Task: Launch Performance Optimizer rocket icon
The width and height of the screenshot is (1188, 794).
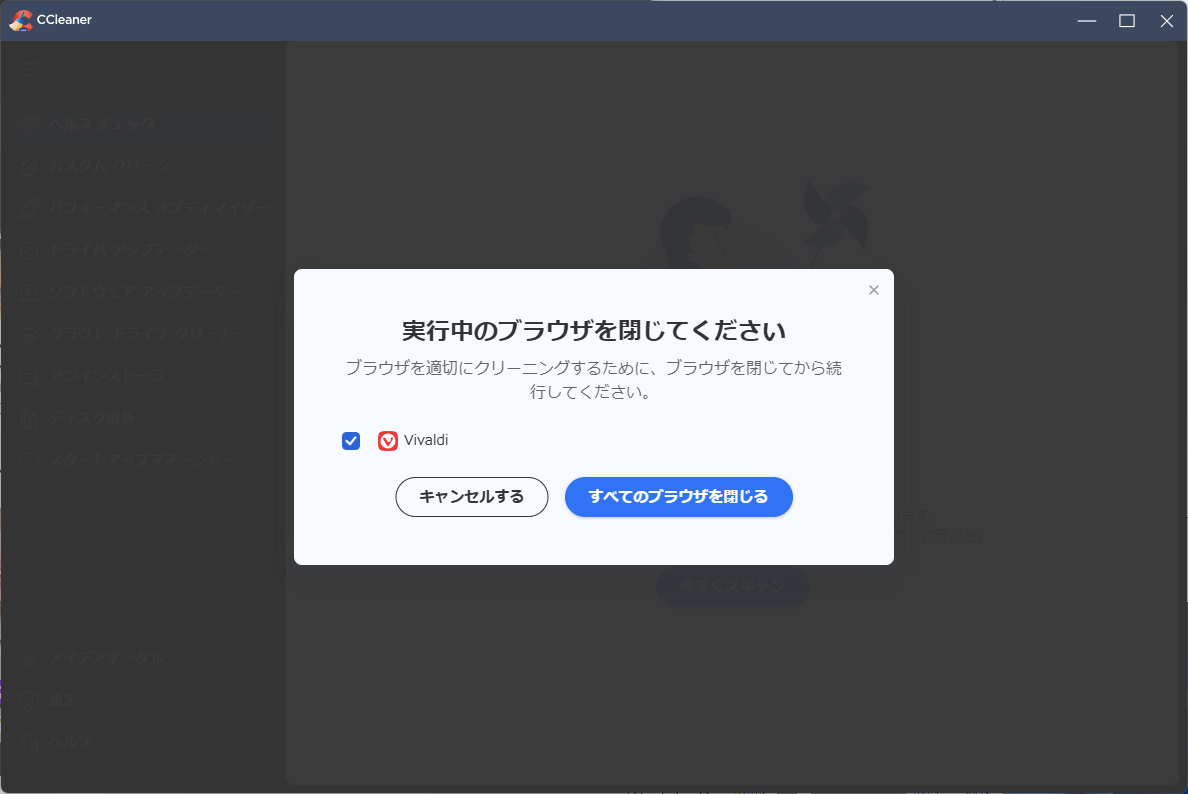Action: [x=28, y=208]
